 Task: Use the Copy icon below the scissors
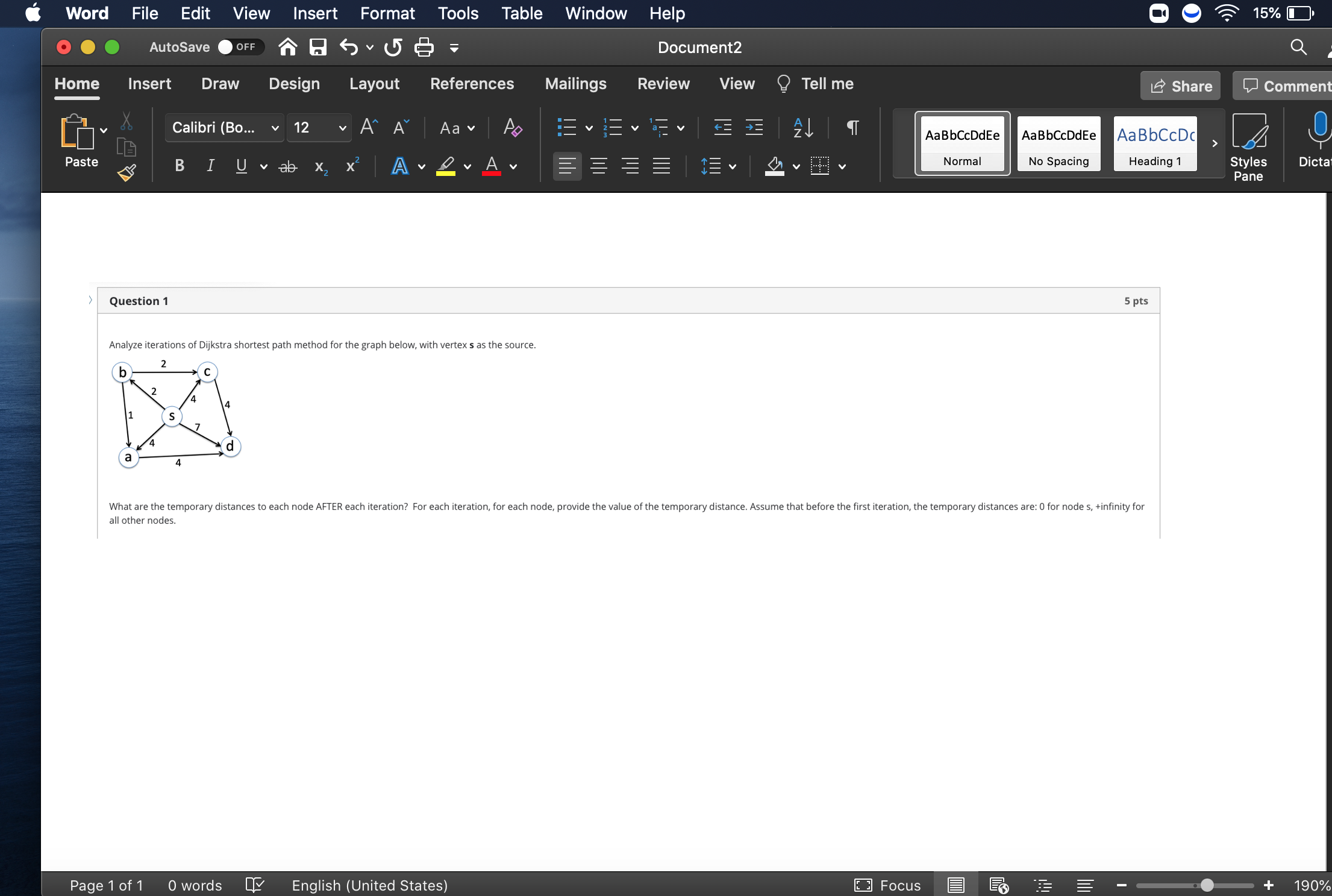point(126,146)
